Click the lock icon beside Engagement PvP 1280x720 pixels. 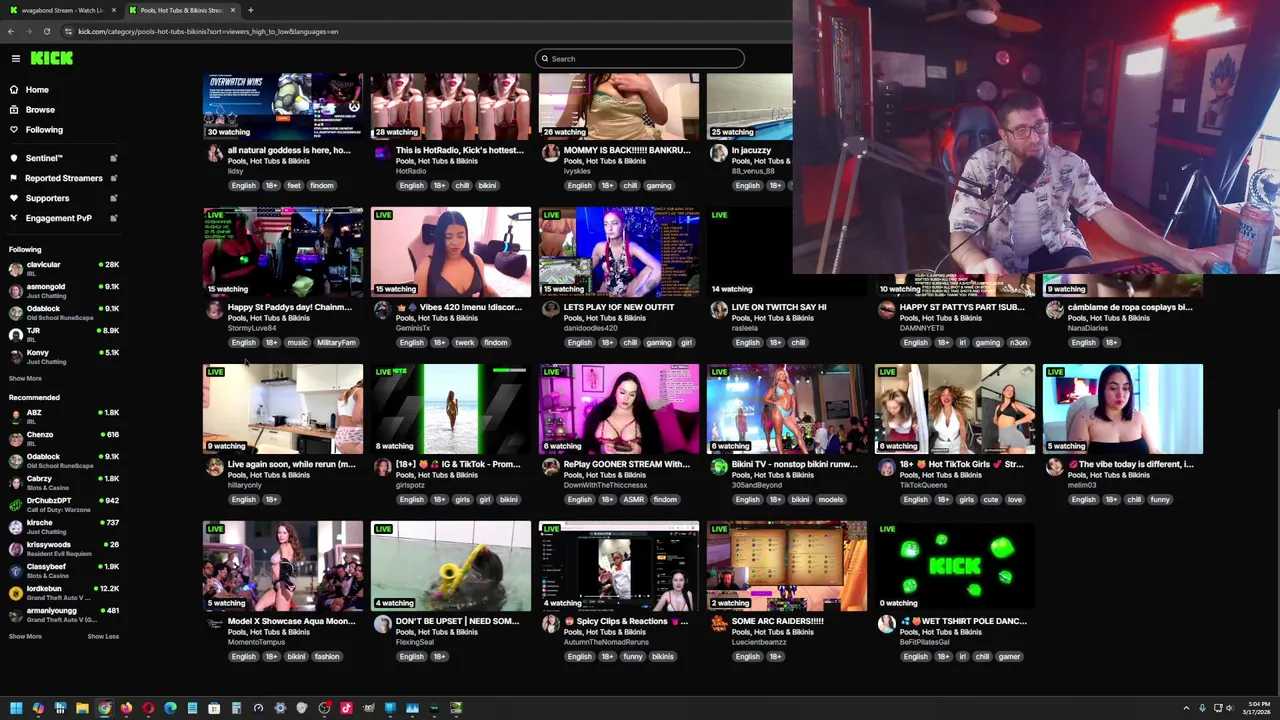tap(113, 218)
